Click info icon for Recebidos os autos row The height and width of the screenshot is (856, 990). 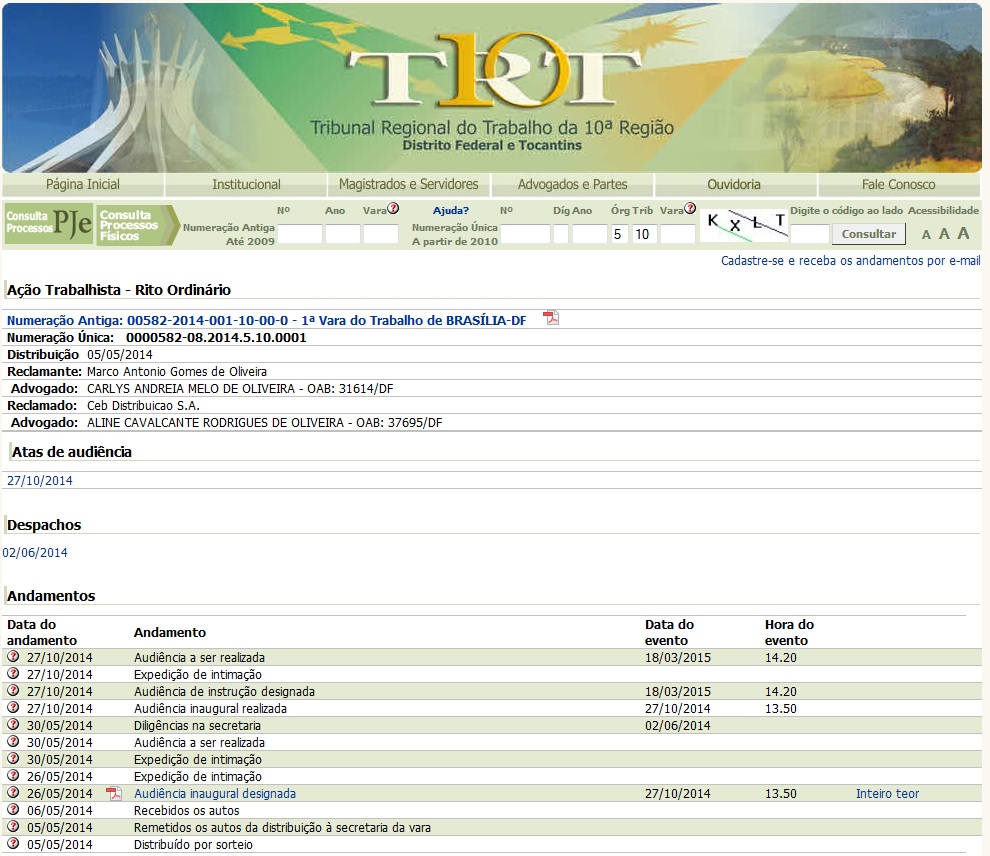13,810
